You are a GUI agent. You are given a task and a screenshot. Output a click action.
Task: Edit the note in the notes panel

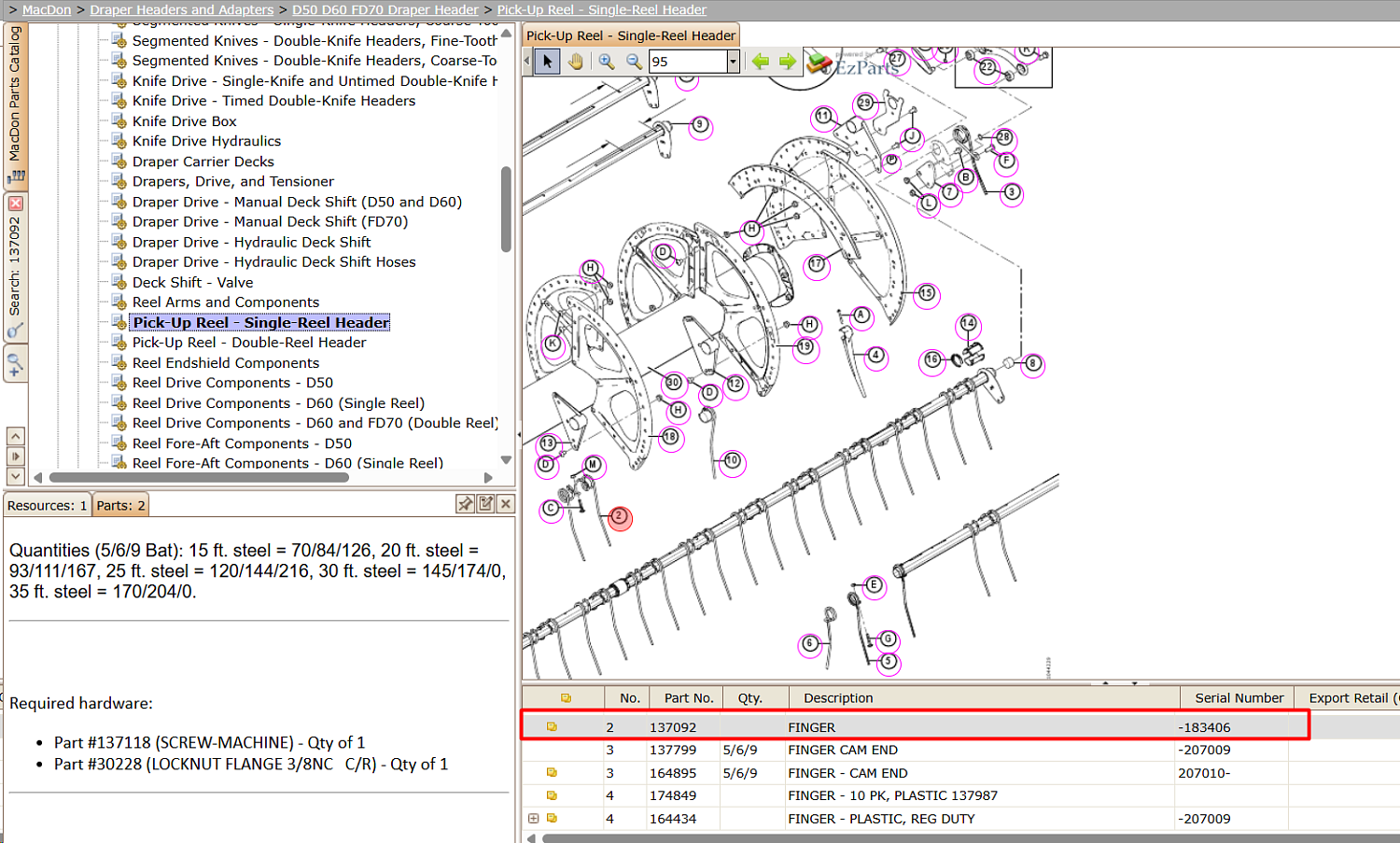[485, 504]
